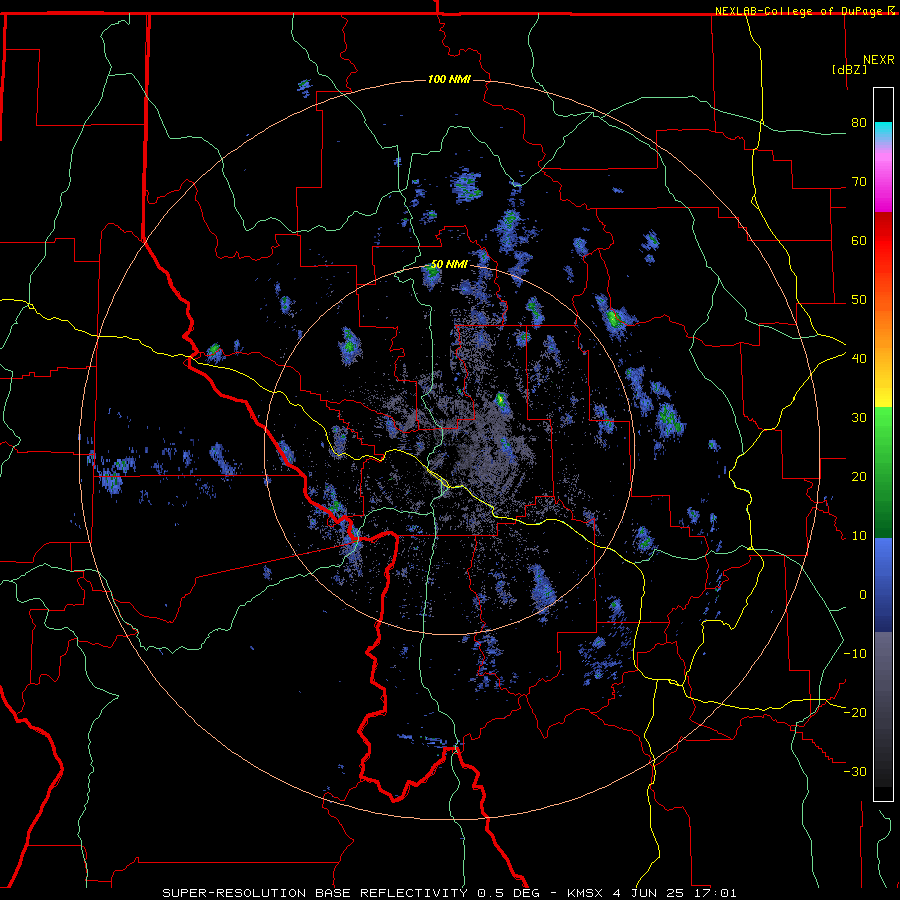Click the 20 value on the dBZ scale
Image resolution: width=900 pixels, height=900 pixels.
[859, 476]
